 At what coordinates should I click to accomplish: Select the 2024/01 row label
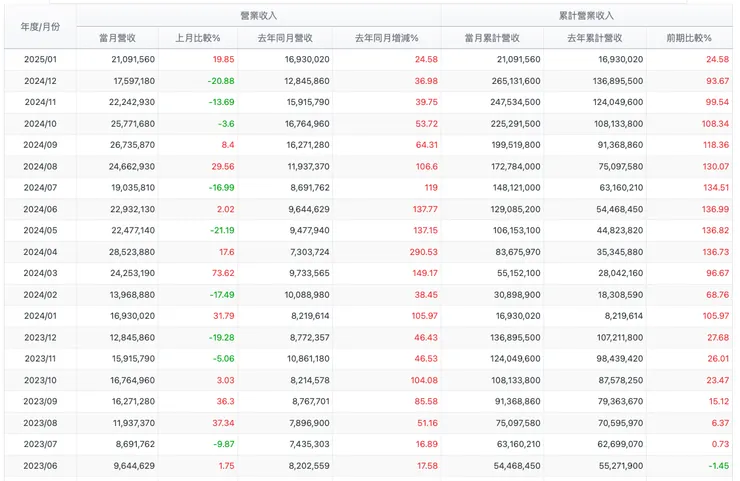40,316
